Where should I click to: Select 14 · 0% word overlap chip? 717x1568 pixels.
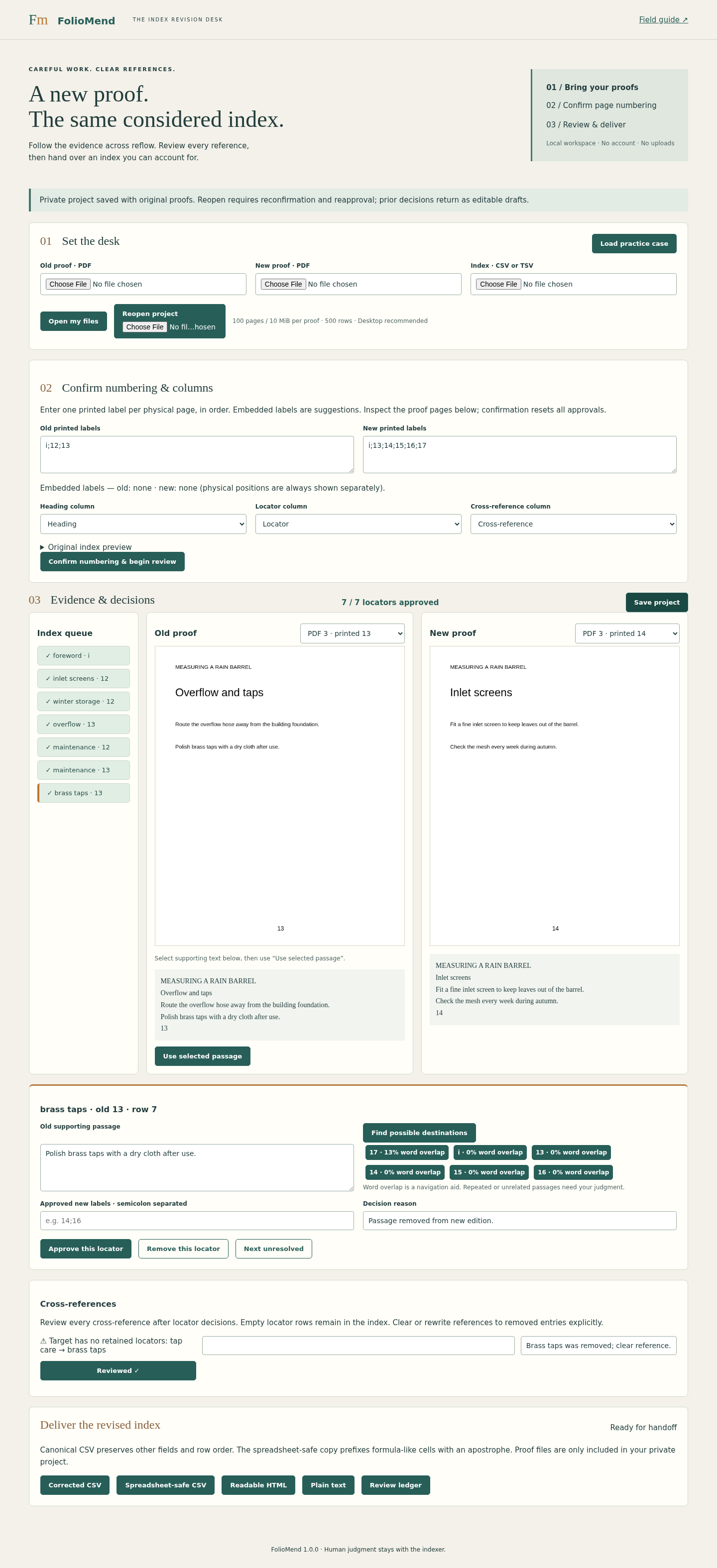tap(404, 1172)
